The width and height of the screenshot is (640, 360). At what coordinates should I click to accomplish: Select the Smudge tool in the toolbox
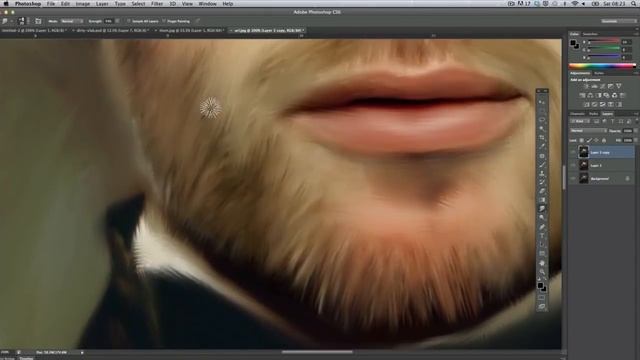point(542,209)
